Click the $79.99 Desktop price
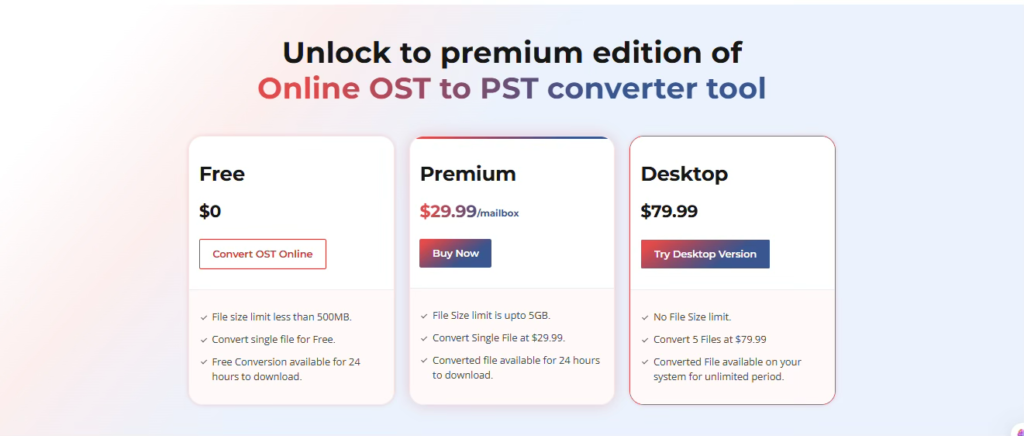The width and height of the screenshot is (1024, 436). (669, 211)
